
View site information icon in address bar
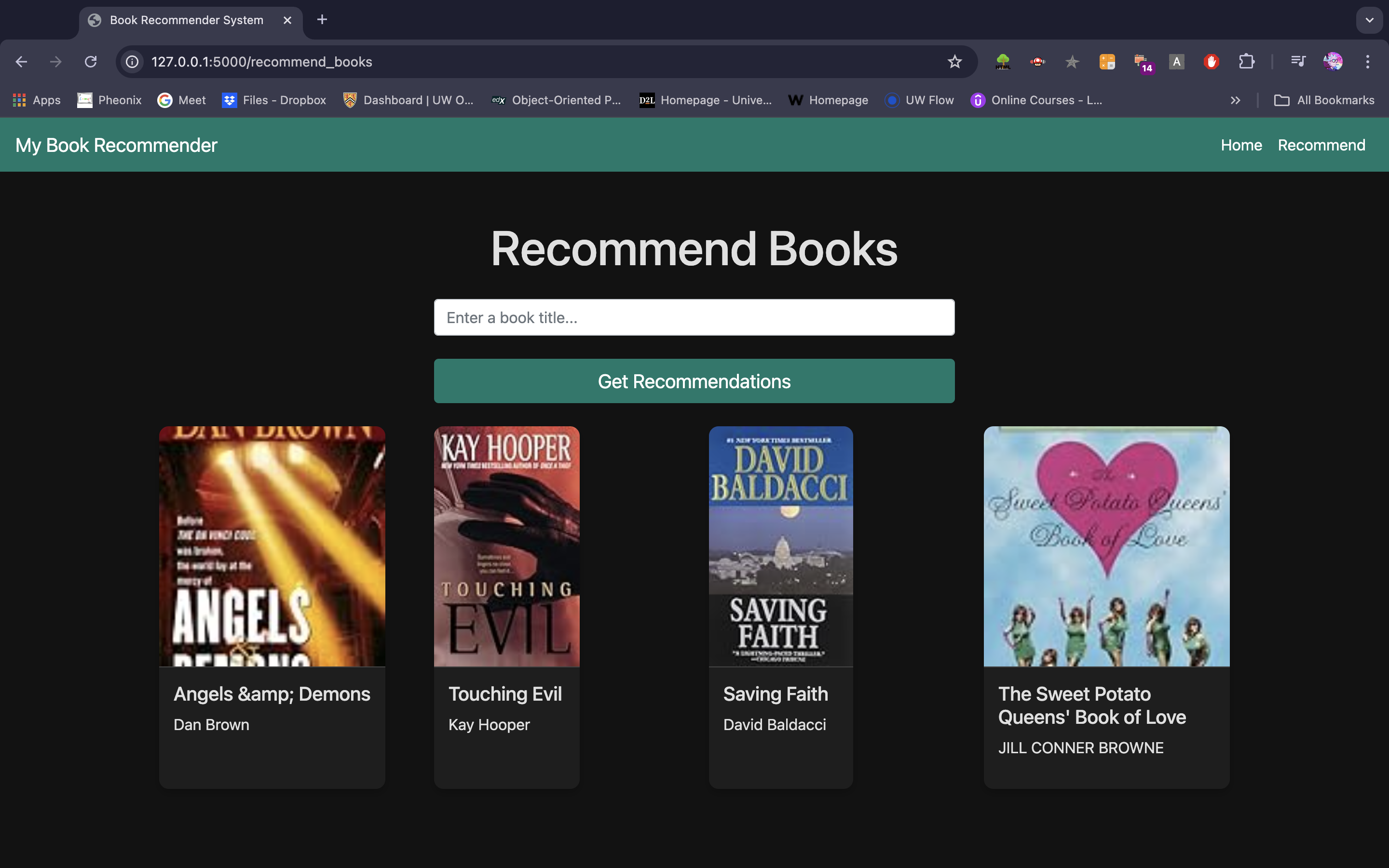pos(133,61)
